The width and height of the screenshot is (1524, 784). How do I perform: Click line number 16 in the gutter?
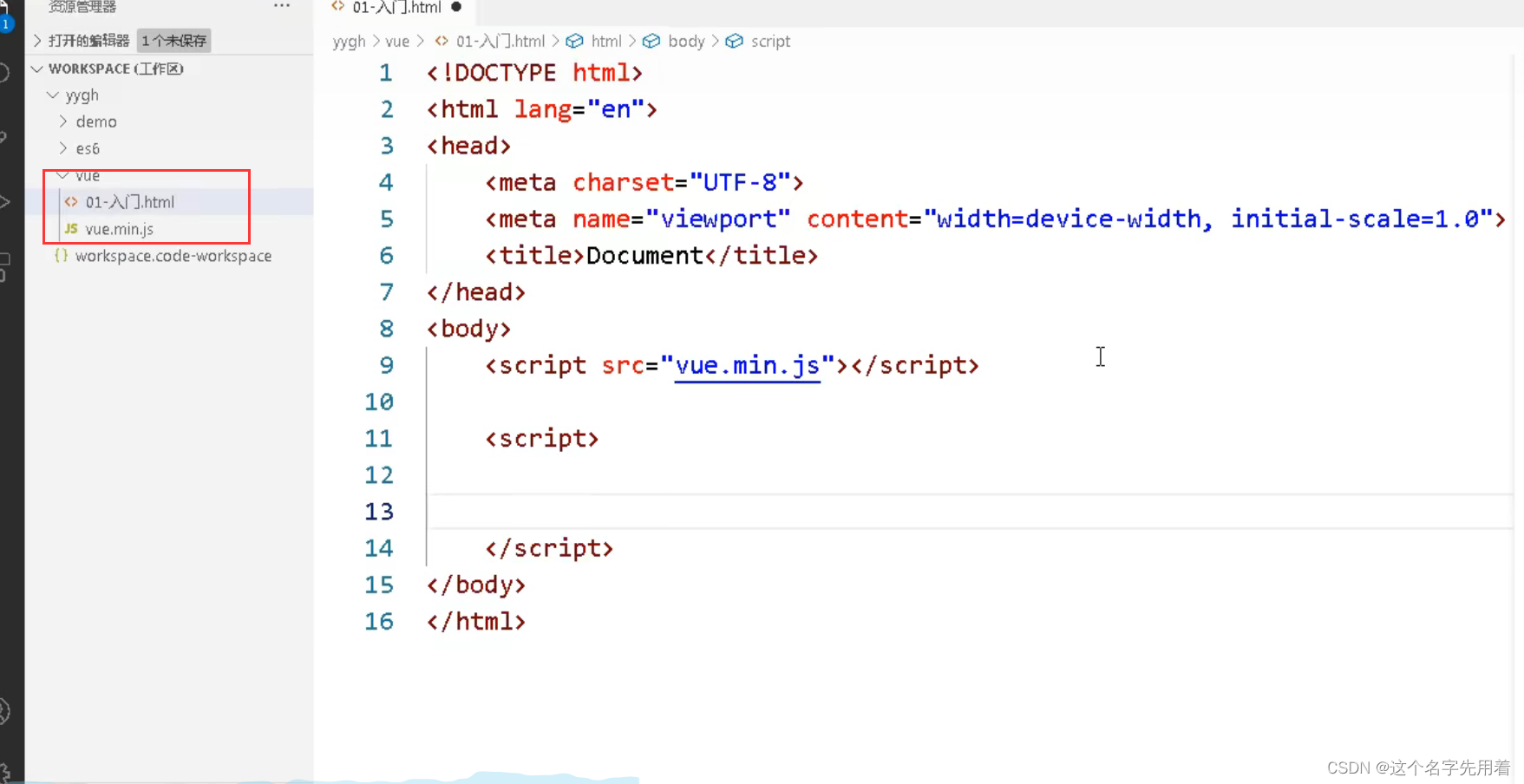pos(379,622)
